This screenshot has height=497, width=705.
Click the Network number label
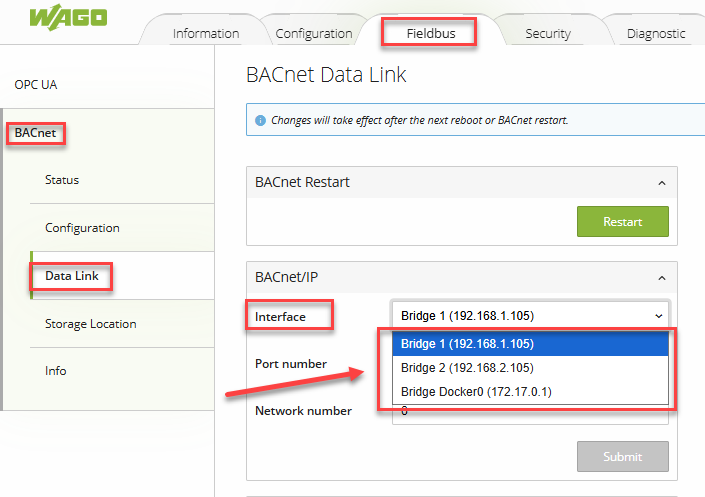[x=303, y=411]
